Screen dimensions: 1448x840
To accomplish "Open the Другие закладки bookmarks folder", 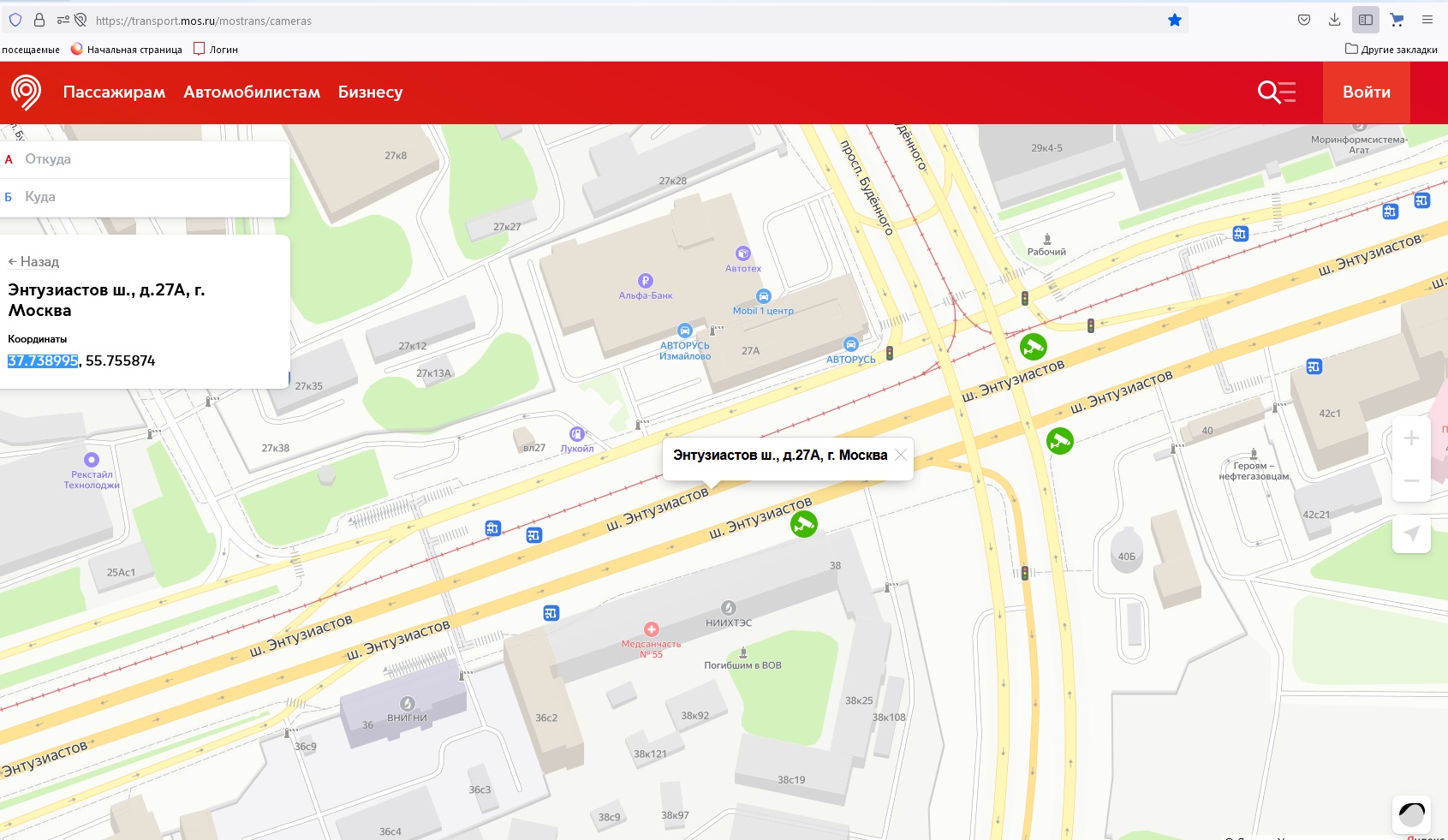I will pos(1391,50).
